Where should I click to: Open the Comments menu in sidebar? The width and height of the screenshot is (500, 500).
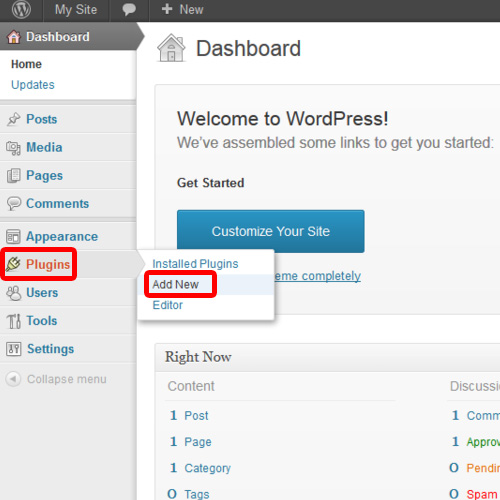pyautogui.click(x=58, y=204)
